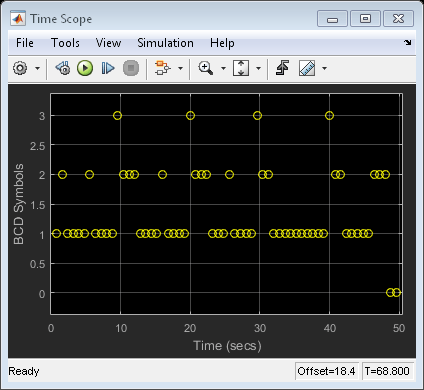Open Configuration Properties gear icon

20,68
